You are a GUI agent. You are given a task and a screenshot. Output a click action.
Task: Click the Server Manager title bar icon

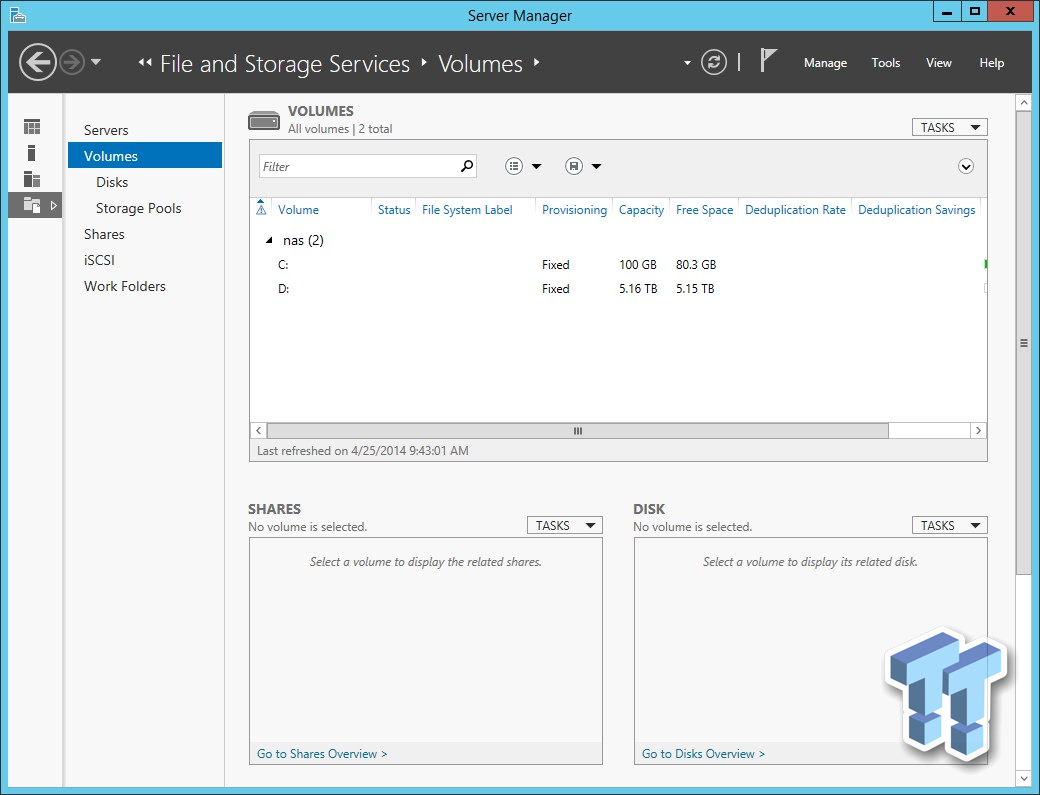point(18,15)
